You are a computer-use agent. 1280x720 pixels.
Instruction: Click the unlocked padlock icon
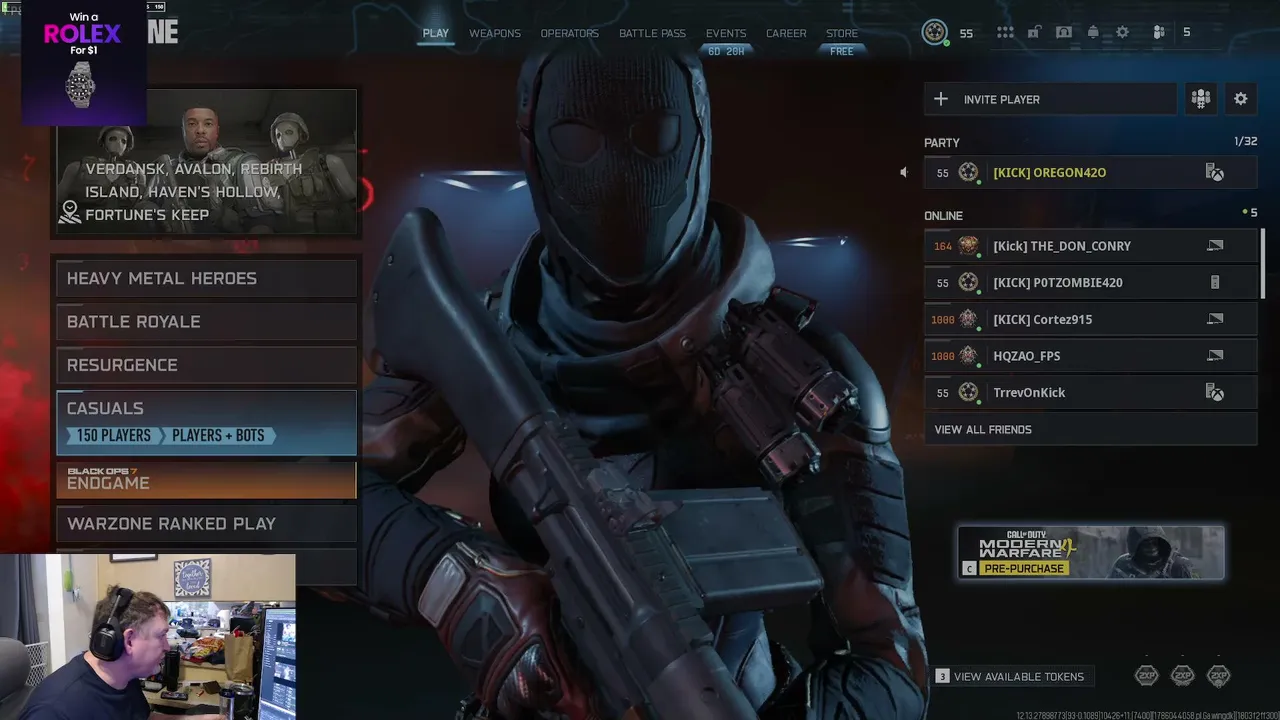1035,32
